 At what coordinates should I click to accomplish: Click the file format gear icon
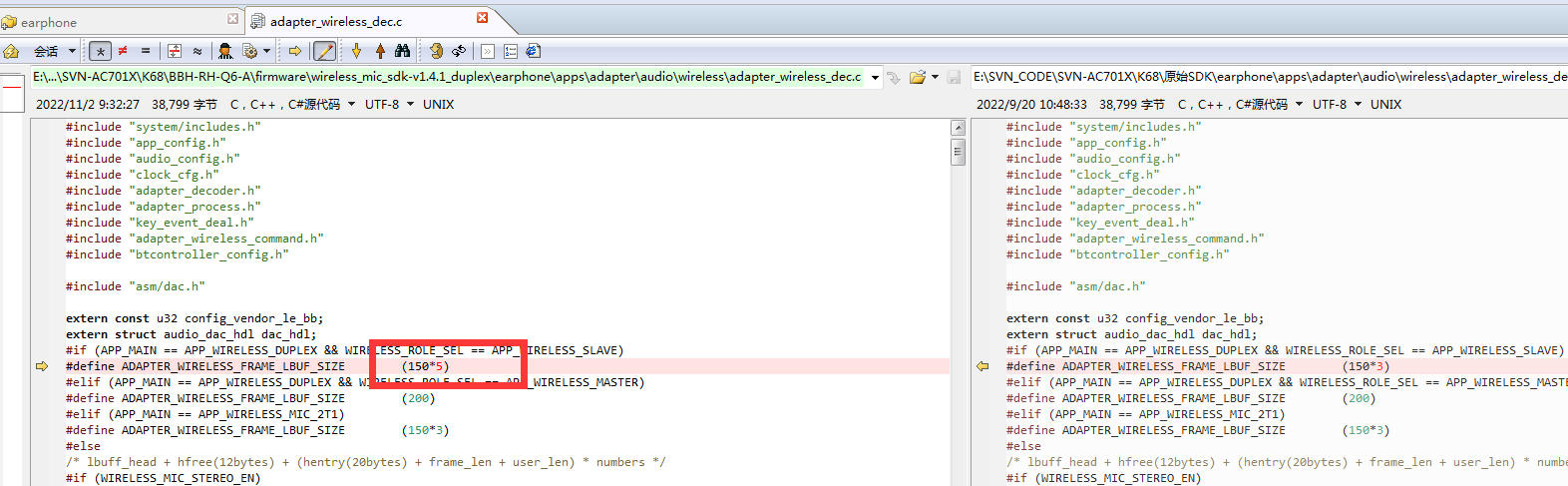250,51
